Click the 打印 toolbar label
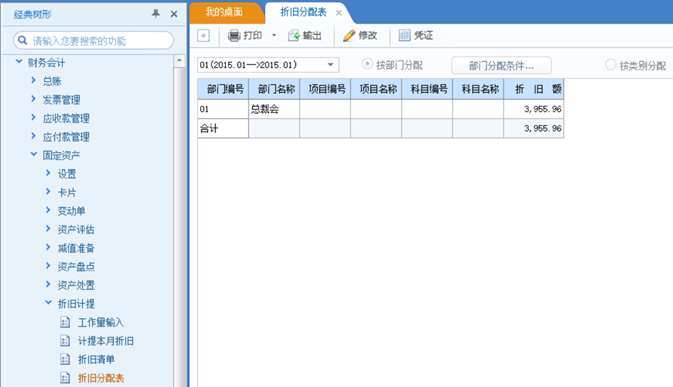This screenshot has height=387, width=673. click(x=253, y=36)
